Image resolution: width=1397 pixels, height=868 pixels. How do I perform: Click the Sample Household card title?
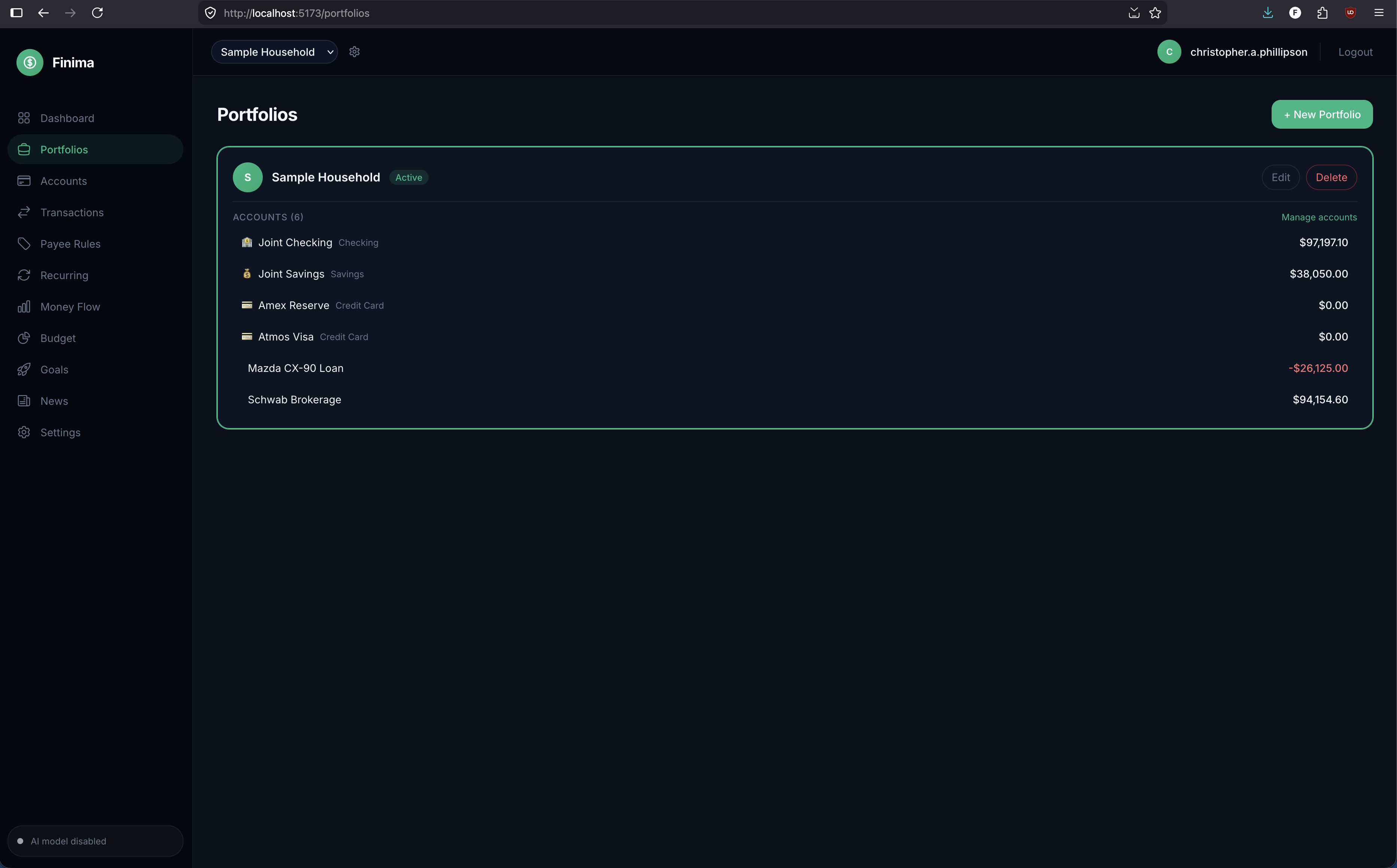(x=326, y=177)
